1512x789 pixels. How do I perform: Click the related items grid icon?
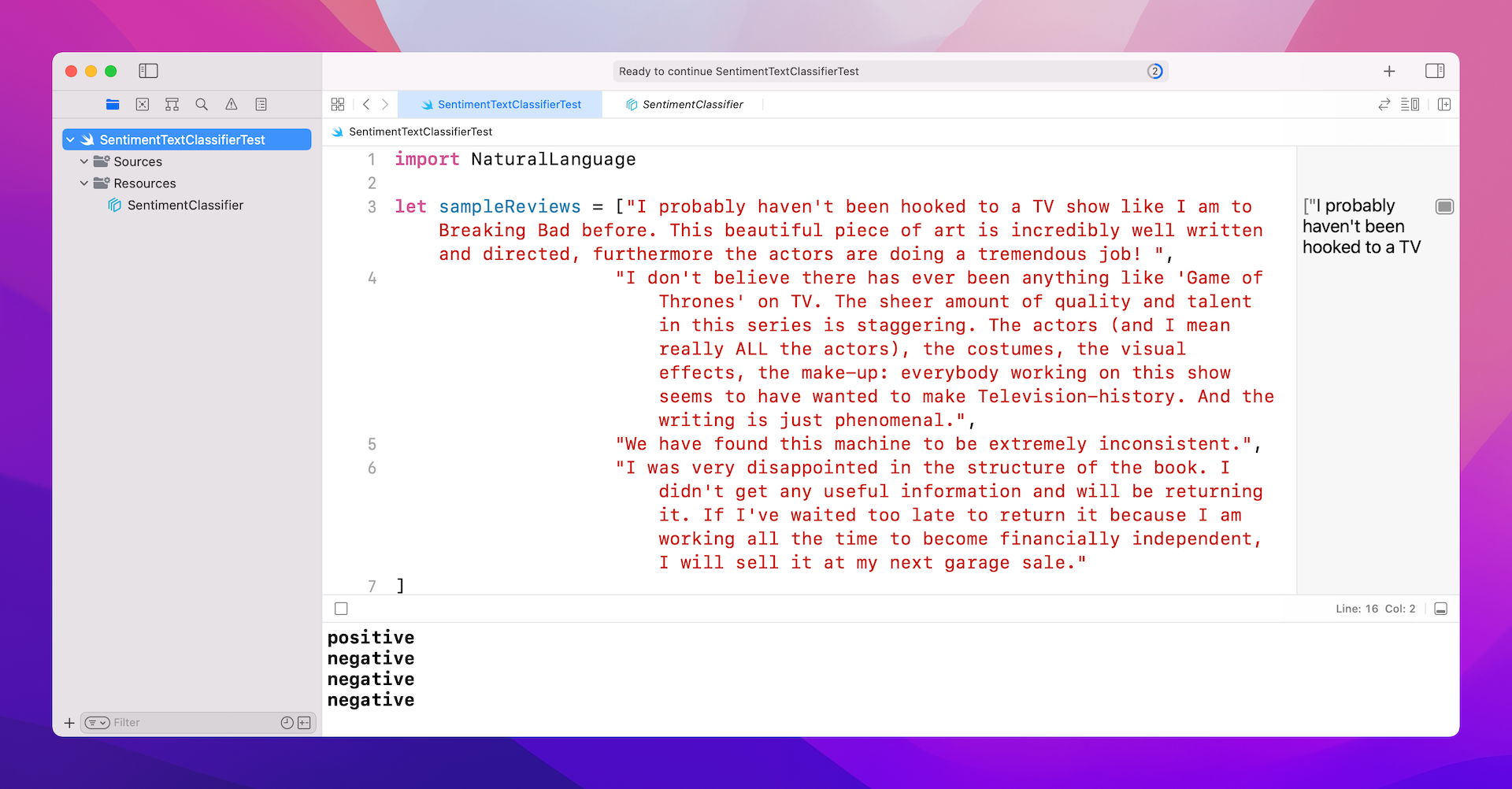338,104
